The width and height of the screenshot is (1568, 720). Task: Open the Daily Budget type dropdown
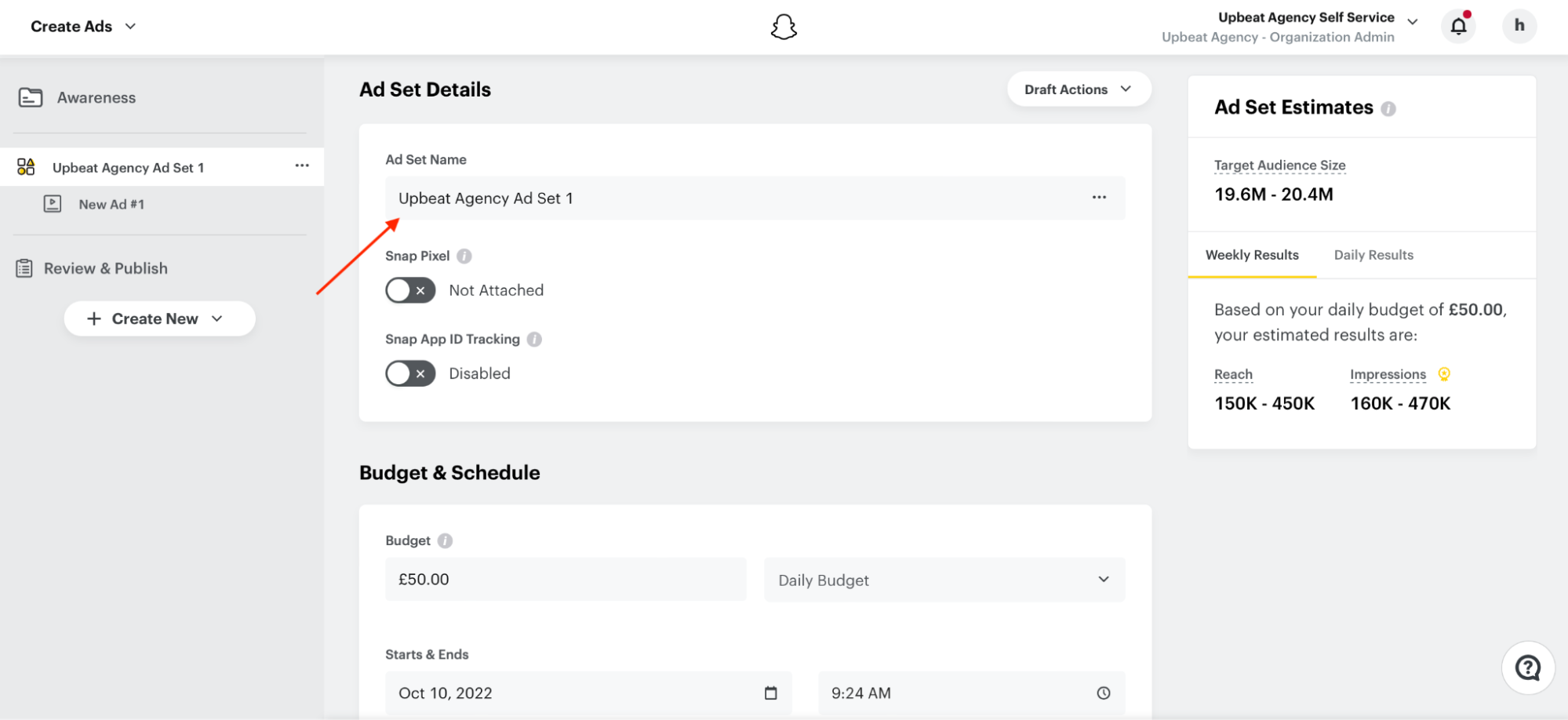[x=944, y=580]
